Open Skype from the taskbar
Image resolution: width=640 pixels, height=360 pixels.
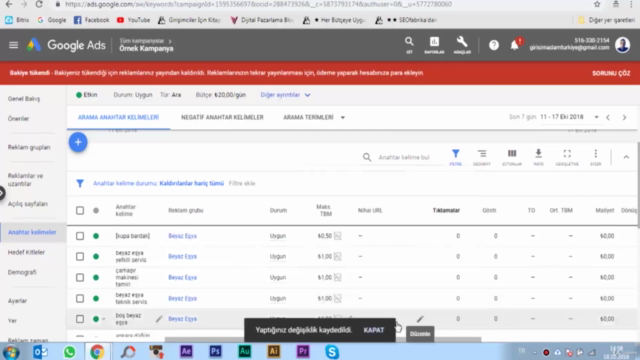tap(332, 351)
